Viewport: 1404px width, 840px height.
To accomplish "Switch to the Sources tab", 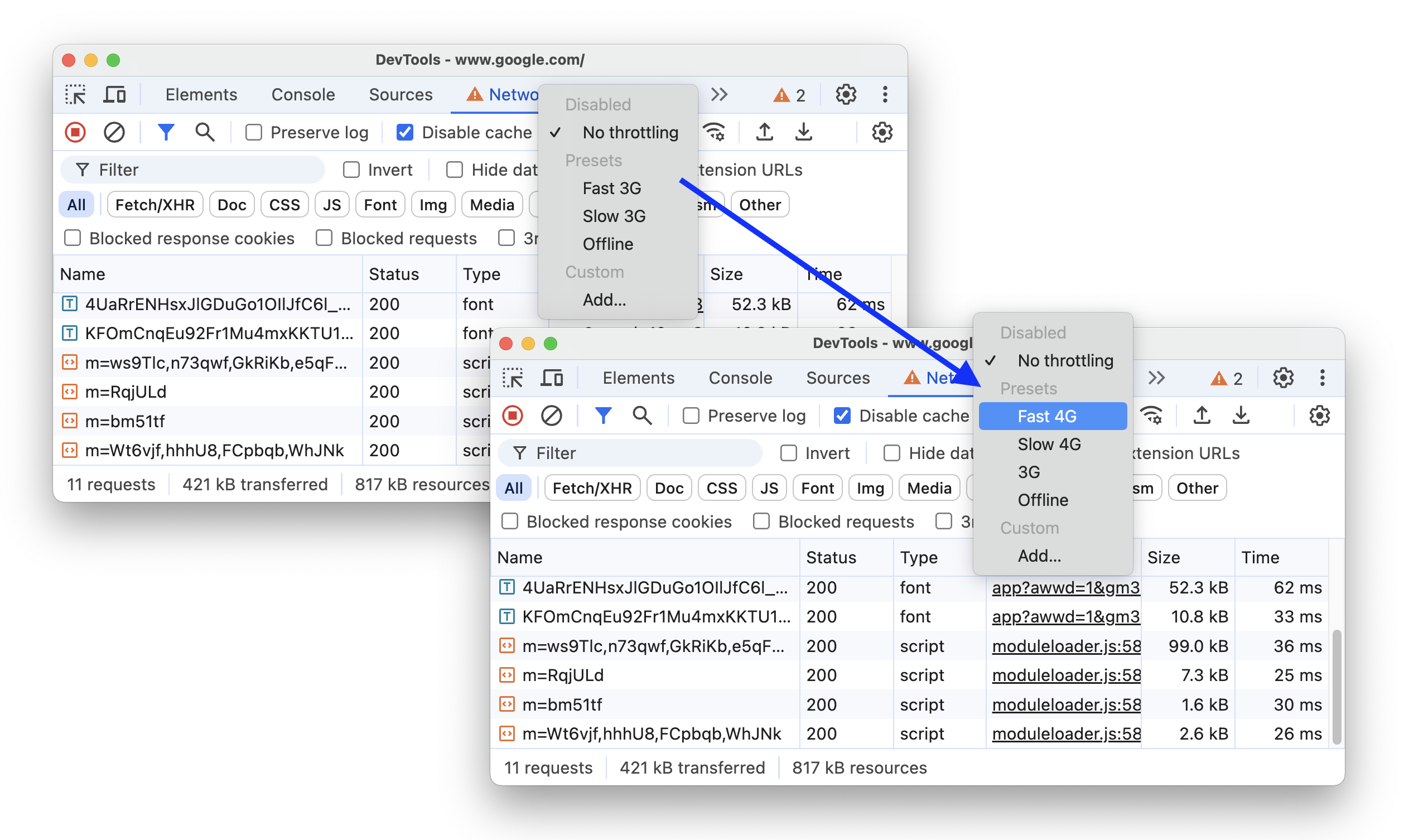I will pyautogui.click(x=838, y=379).
